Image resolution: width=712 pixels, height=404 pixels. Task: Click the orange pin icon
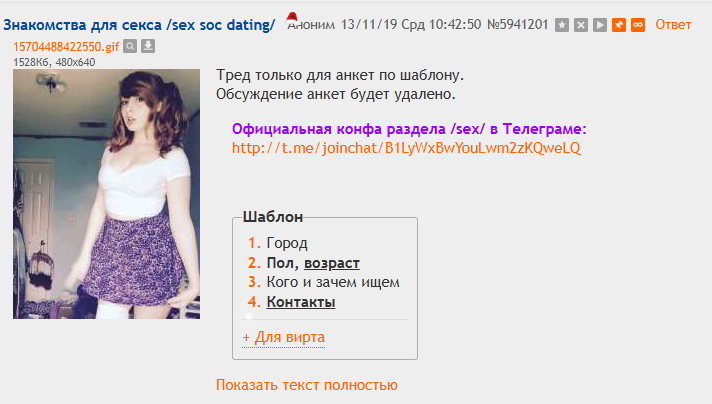pyautogui.click(x=619, y=25)
